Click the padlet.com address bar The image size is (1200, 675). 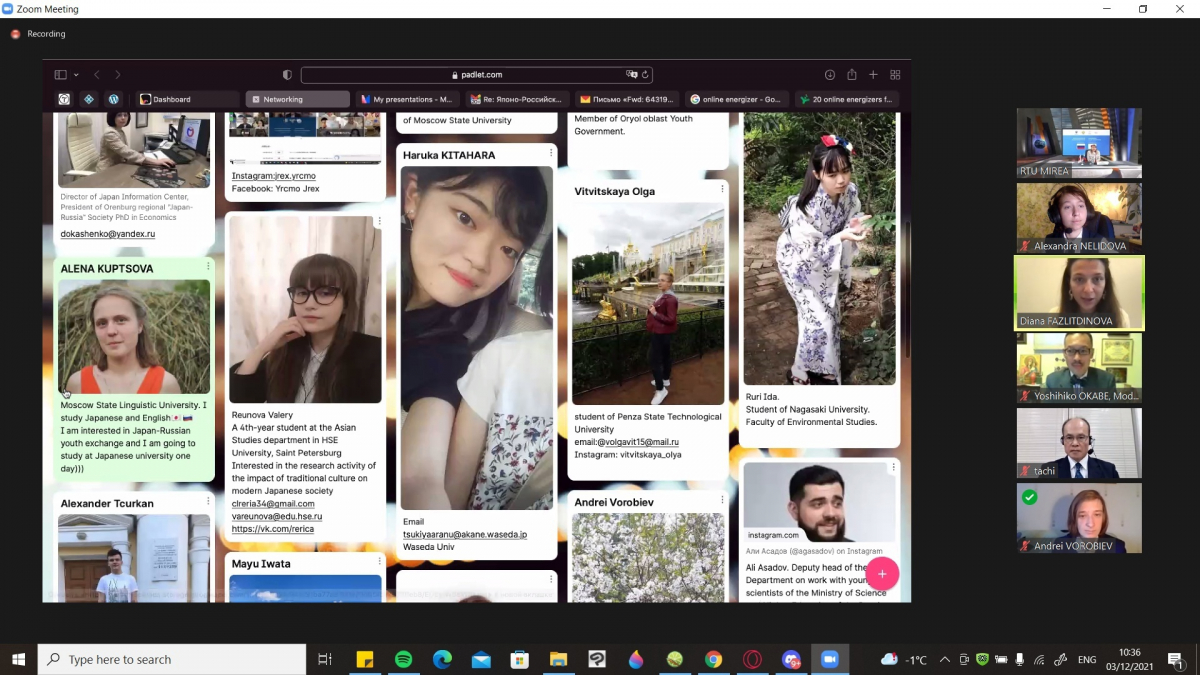pos(477,75)
